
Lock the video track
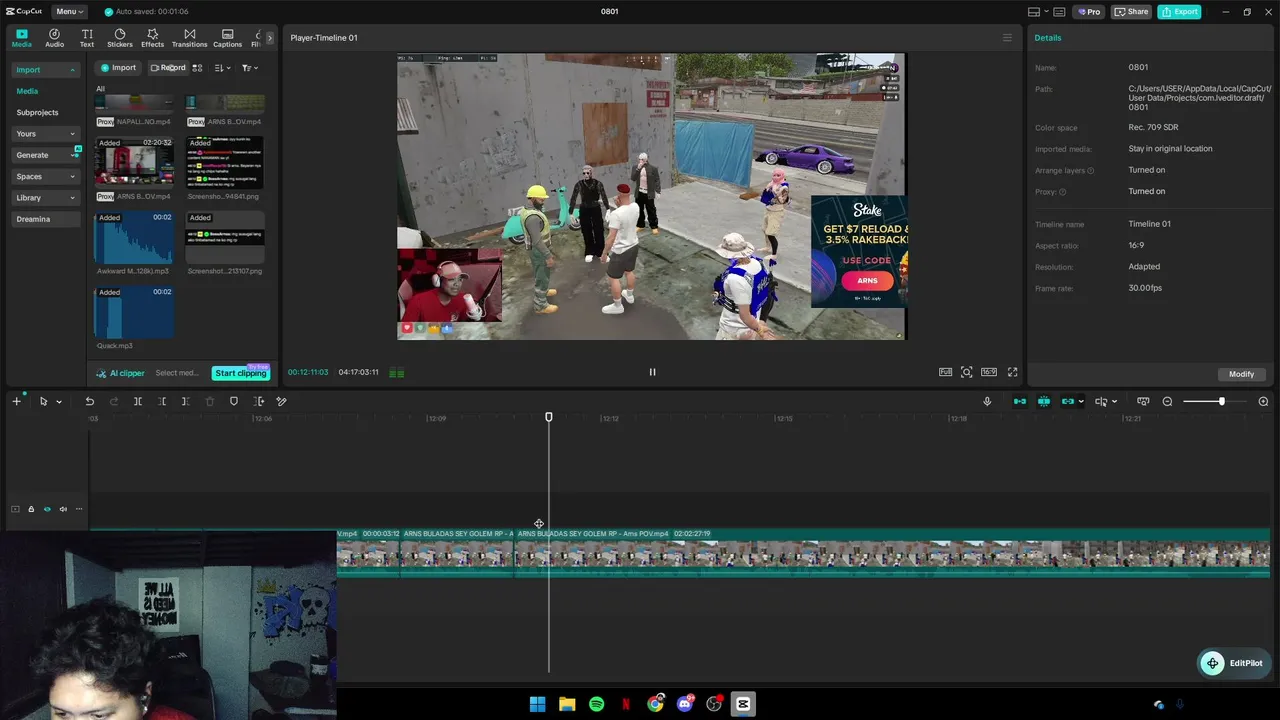tap(31, 509)
